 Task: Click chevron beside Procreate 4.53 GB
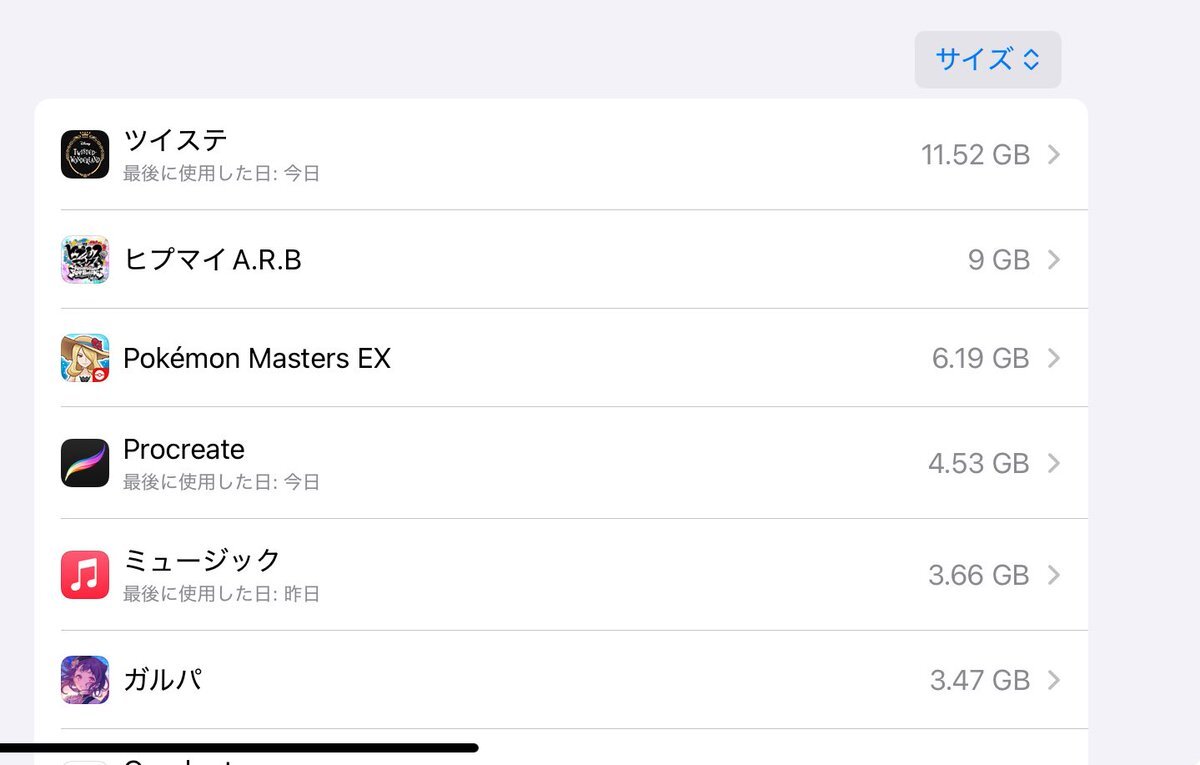(1053, 463)
